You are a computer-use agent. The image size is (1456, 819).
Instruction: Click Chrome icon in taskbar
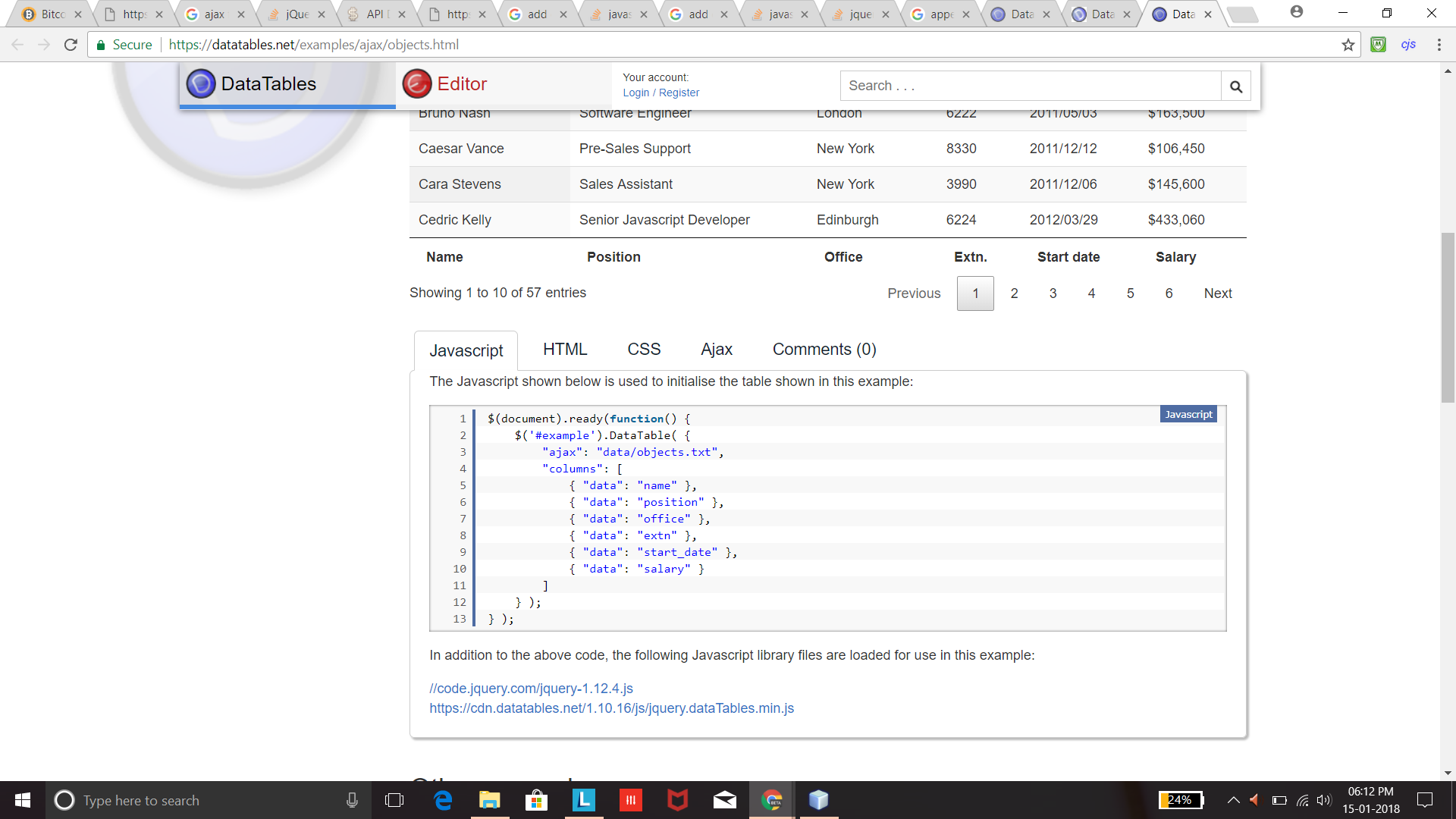click(772, 800)
